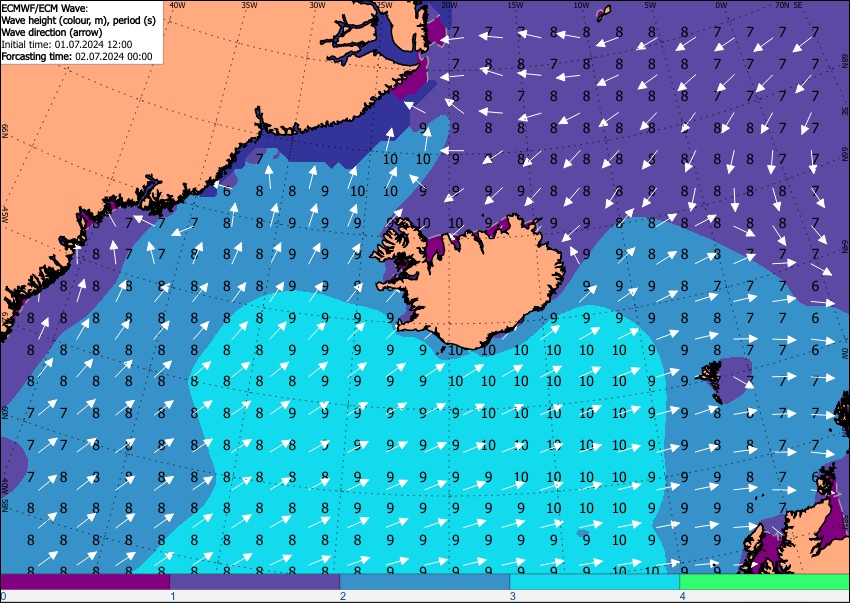Click the purple 0–1 m colour bar segment
The image size is (850, 603).
[x=85, y=581]
